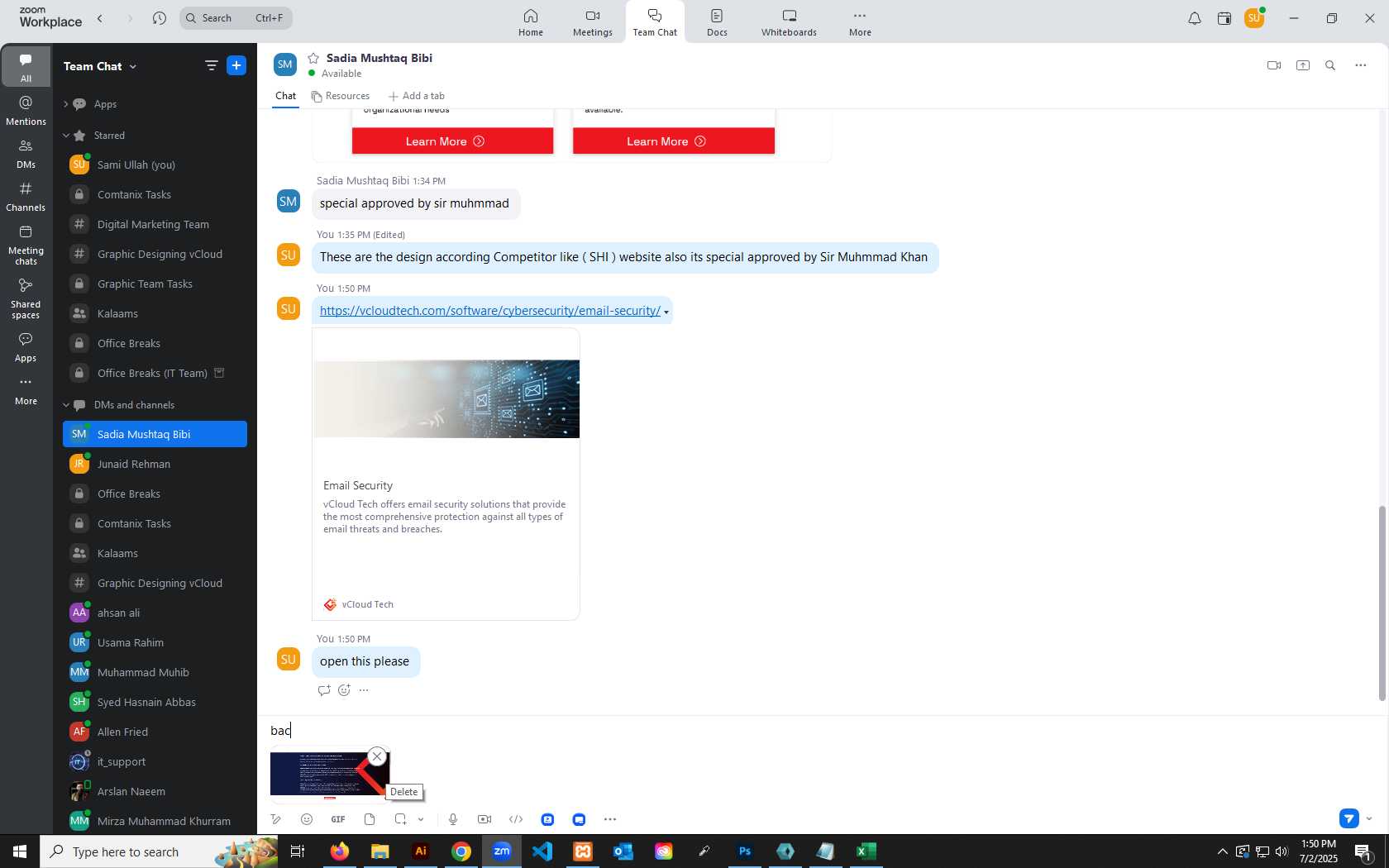Open the SU profile avatar menu
Screen dimensions: 1389x868
1254,17
